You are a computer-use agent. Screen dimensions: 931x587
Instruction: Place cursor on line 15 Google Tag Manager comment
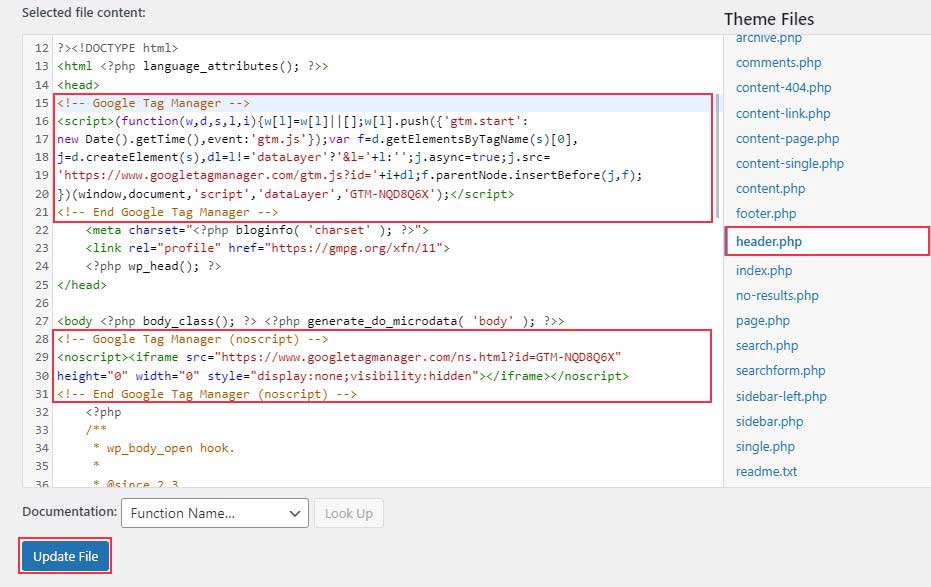click(153, 103)
